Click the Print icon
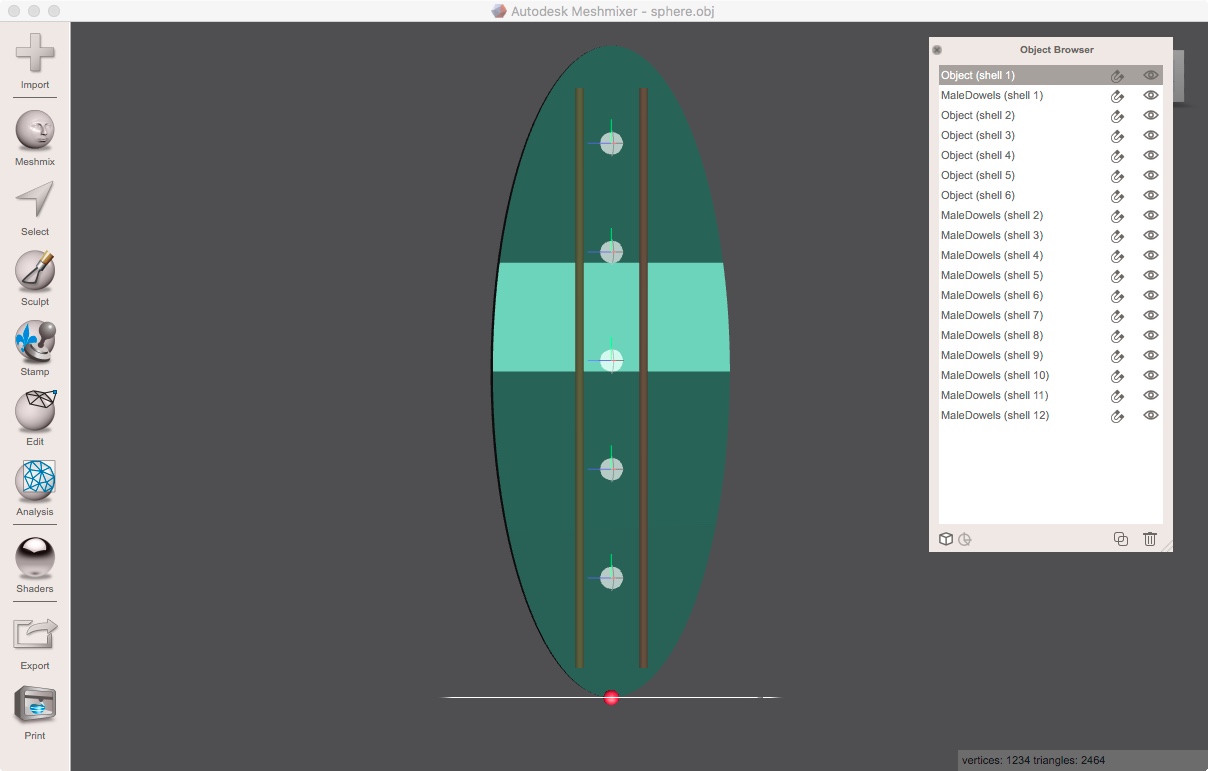This screenshot has height=771, width=1208. click(35, 705)
